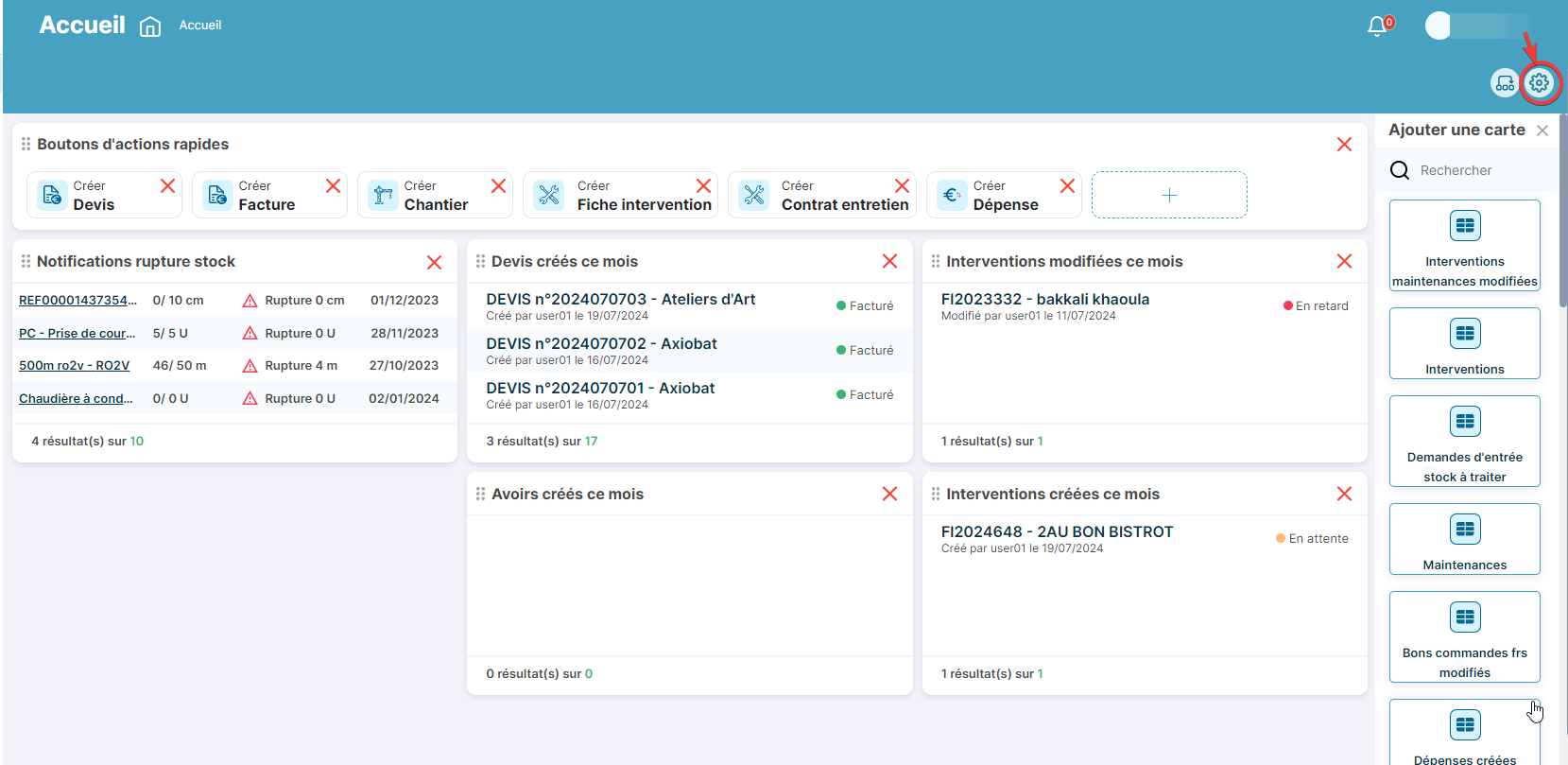This screenshot has height=765, width=1568.
Task: Click the drag handle of Devis créés ce mois
Action: [x=480, y=261]
